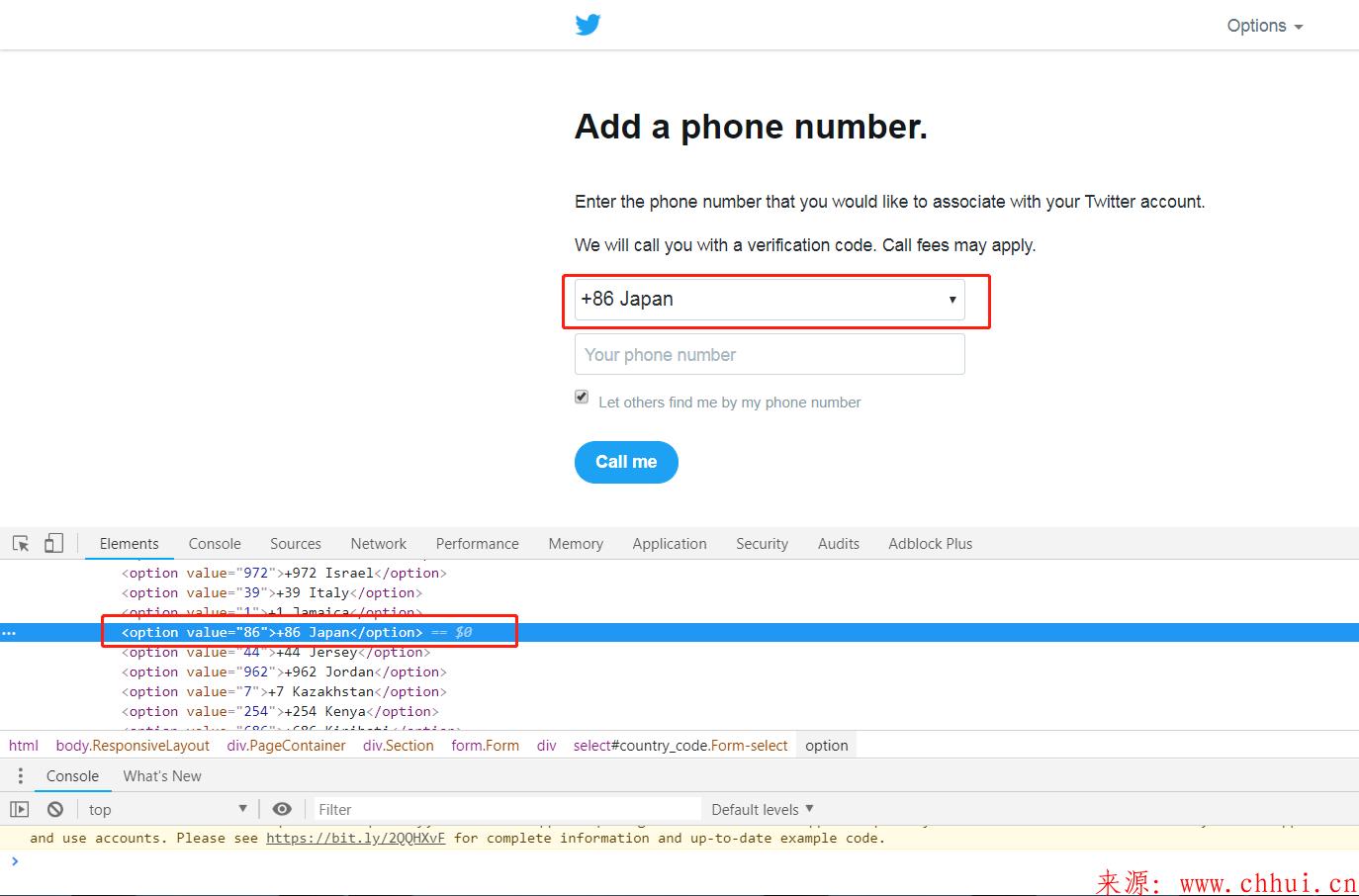Open the Performance tab
Screen dimensions: 1359x896
pyautogui.click(x=477, y=543)
